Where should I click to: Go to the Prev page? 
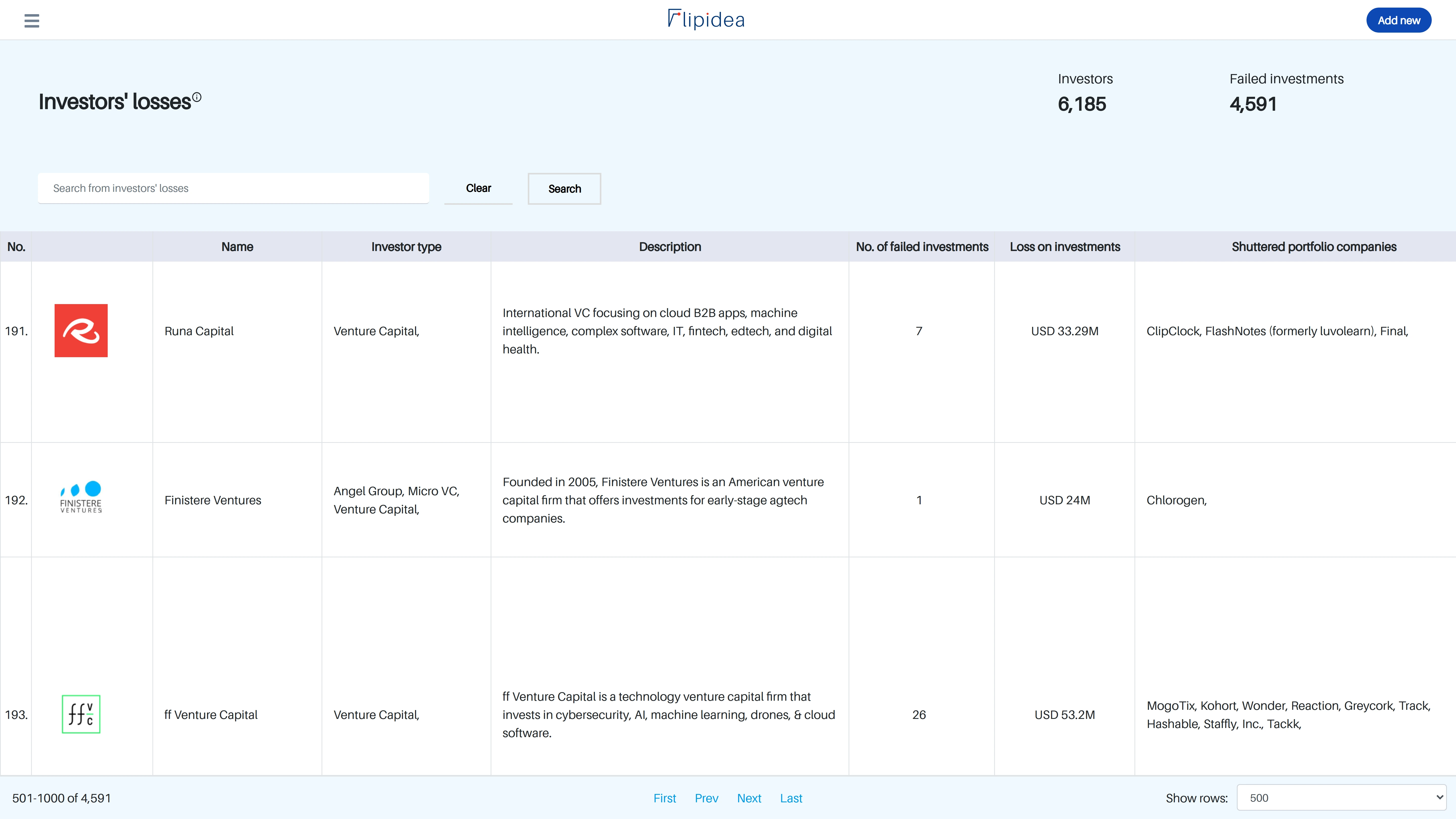707,798
